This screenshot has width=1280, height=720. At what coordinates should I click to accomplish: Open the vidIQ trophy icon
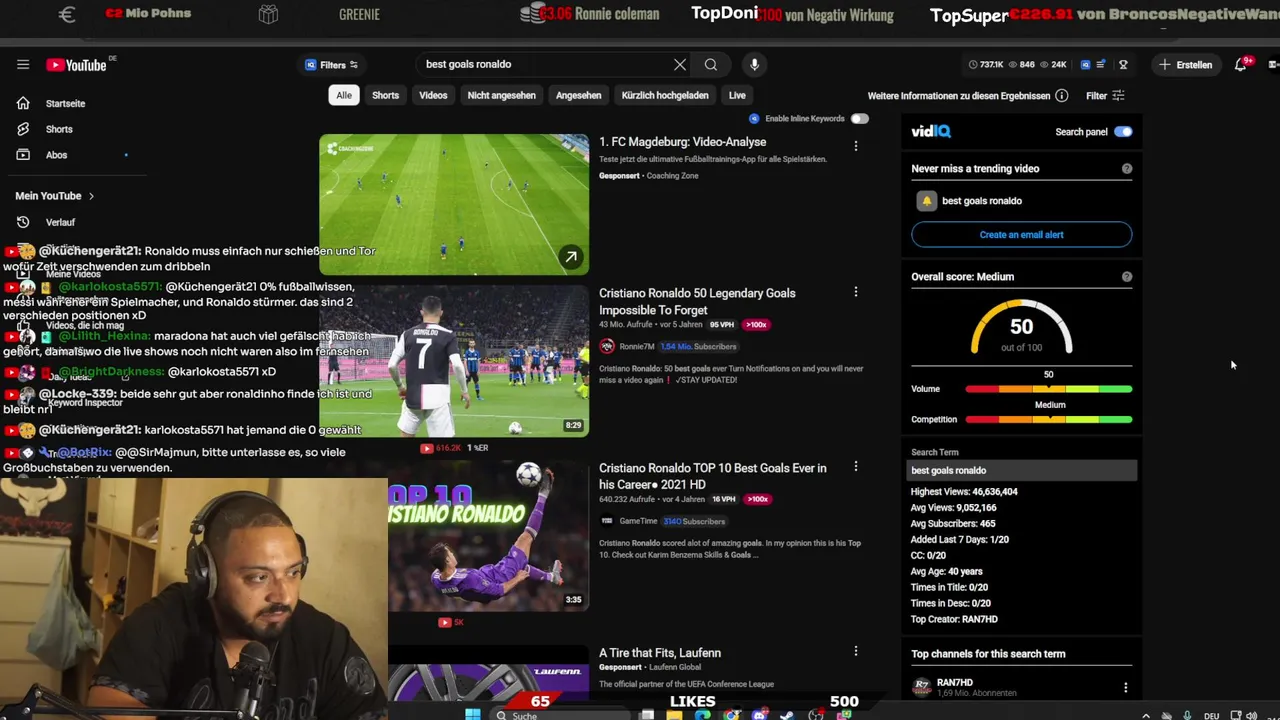pyautogui.click(x=1123, y=65)
